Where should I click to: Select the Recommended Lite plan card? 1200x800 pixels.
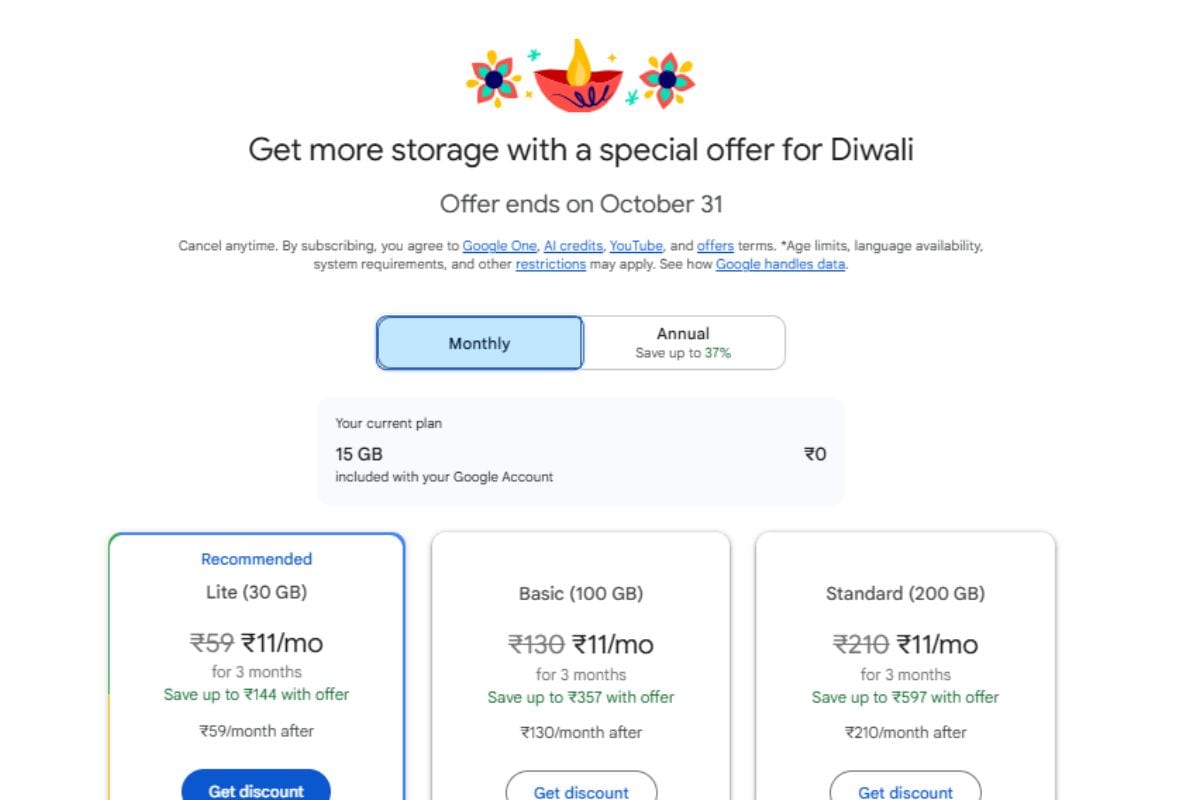(256, 666)
